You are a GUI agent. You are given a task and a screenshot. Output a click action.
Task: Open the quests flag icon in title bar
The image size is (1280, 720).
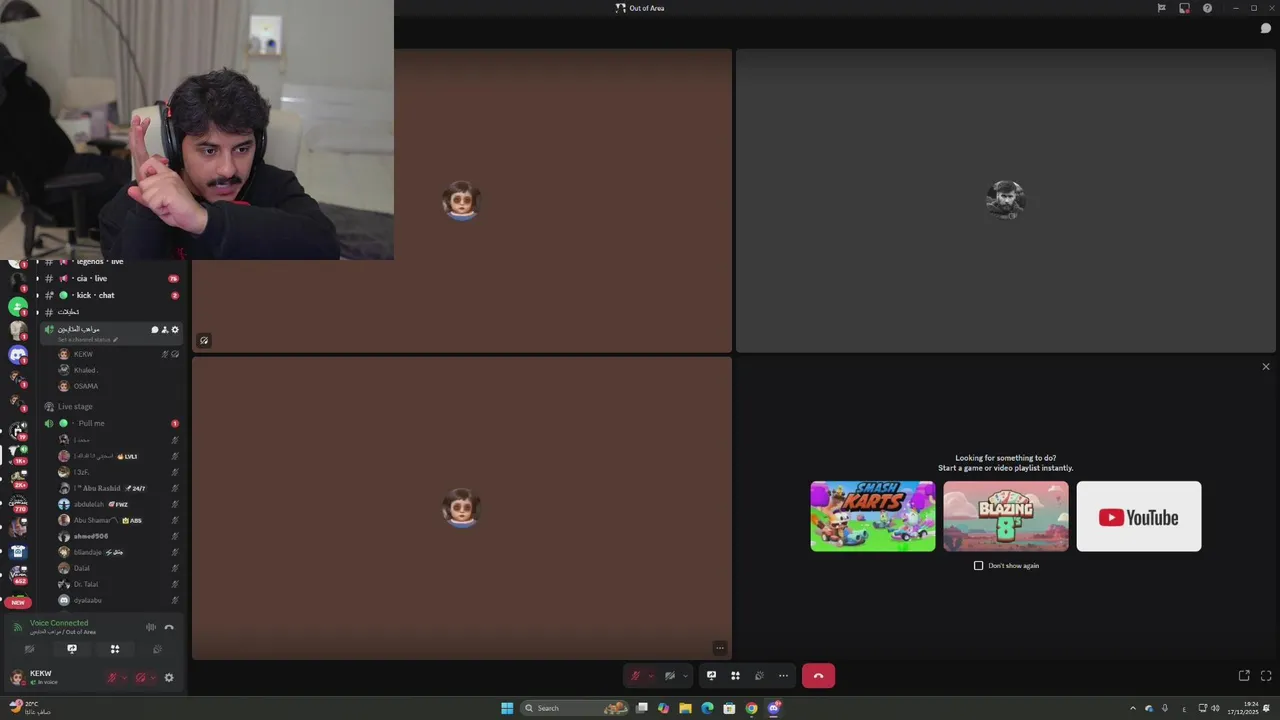tap(1161, 8)
